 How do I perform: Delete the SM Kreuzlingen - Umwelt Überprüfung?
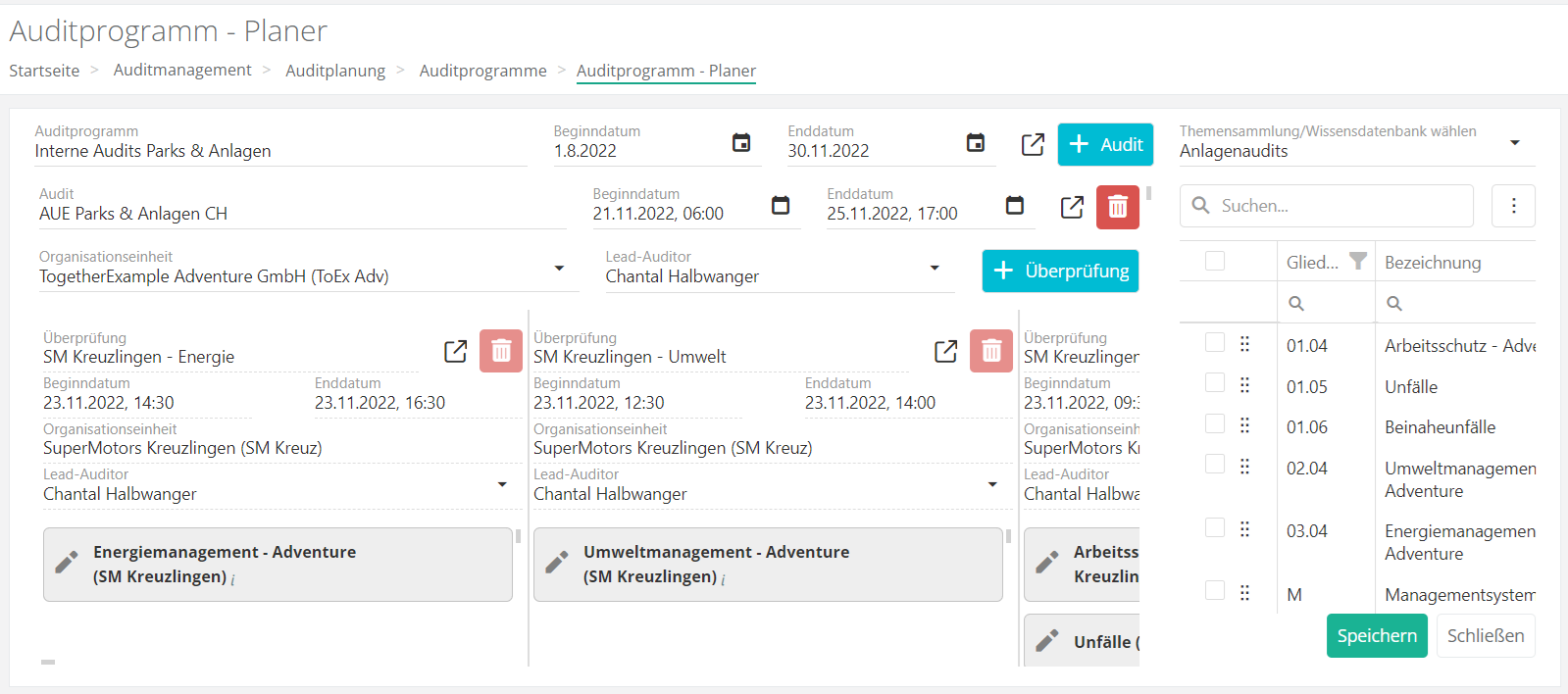(x=990, y=351)
